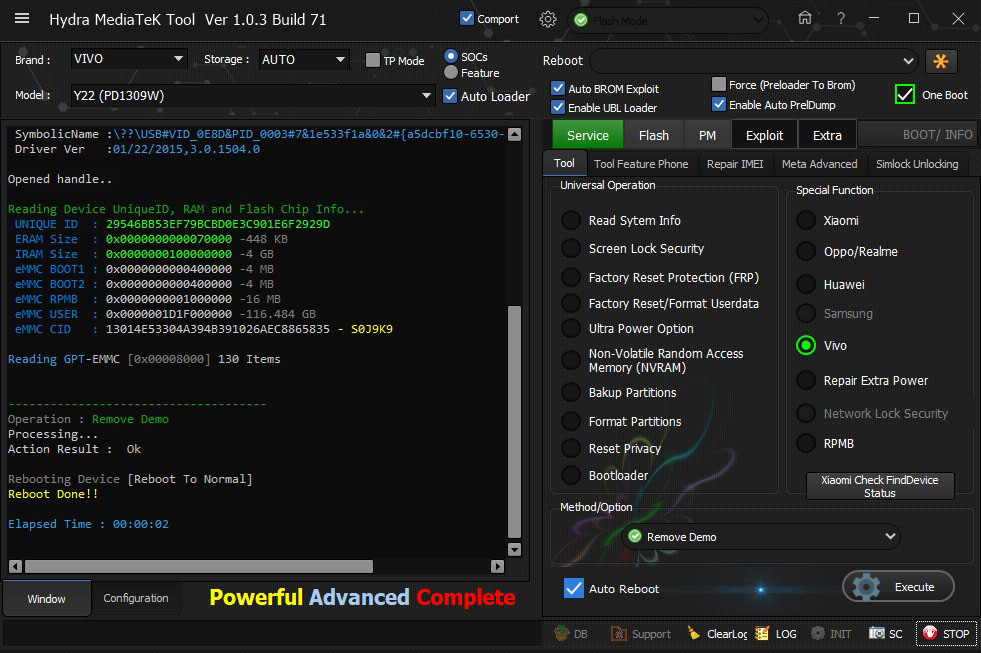Switch to Extra tab
Image resolution: width=981 pixels, height=653 pixels.
point(827,135)
